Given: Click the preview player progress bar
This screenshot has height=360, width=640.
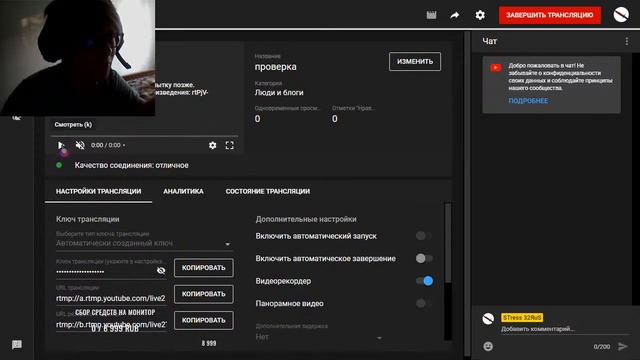Looking at the screenshot, I should pos(144,136).
